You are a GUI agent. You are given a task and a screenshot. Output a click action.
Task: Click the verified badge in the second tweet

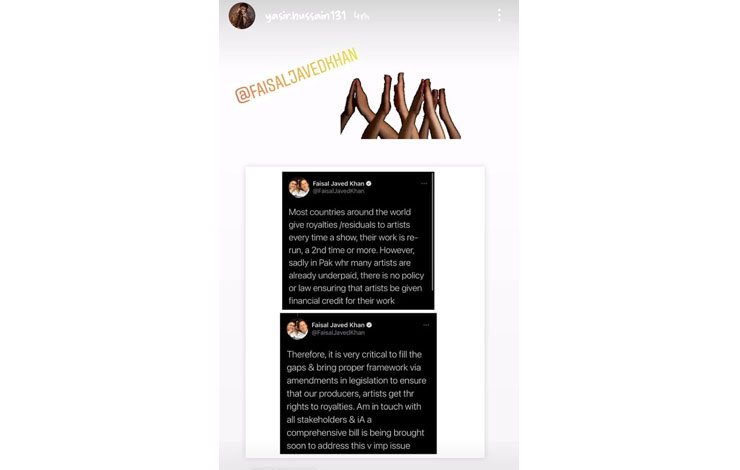[369, 325]
